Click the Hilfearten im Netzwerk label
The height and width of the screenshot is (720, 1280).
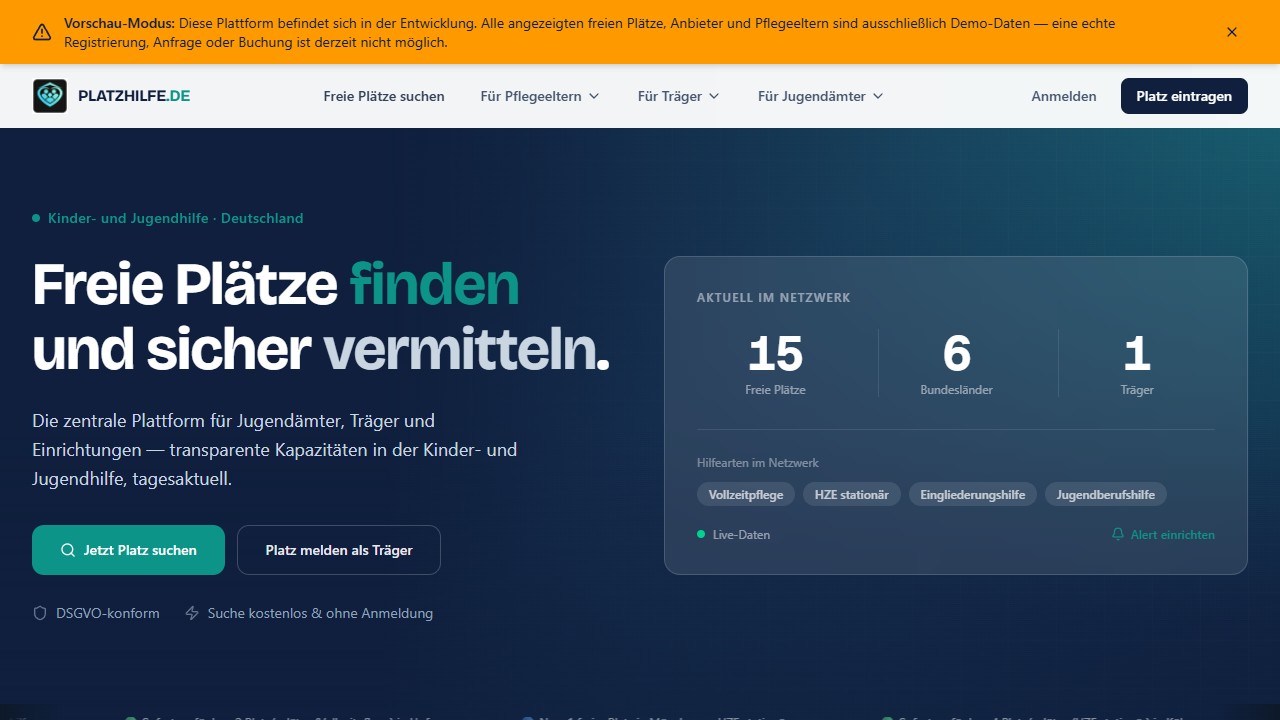(758, 462)
